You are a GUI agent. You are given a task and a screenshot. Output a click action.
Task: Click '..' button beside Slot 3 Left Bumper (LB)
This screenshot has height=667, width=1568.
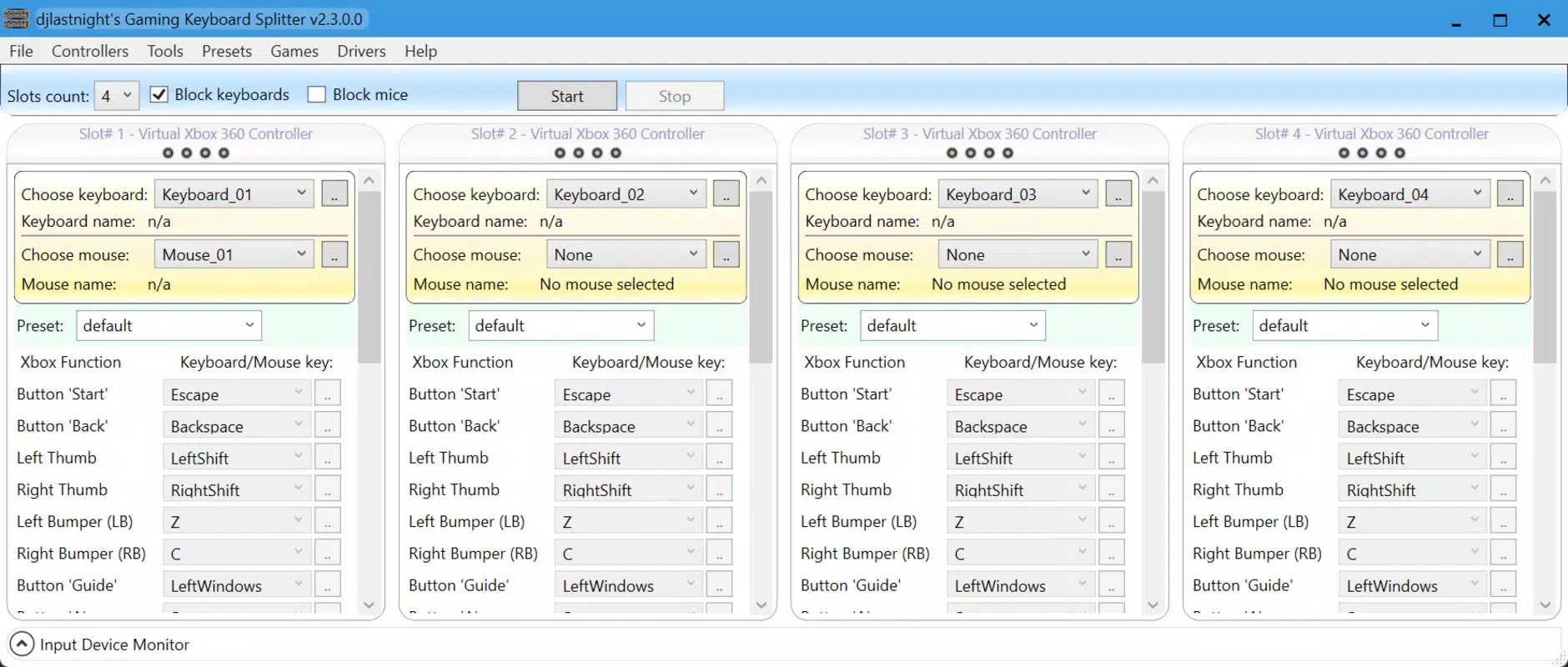[1112, 521]
